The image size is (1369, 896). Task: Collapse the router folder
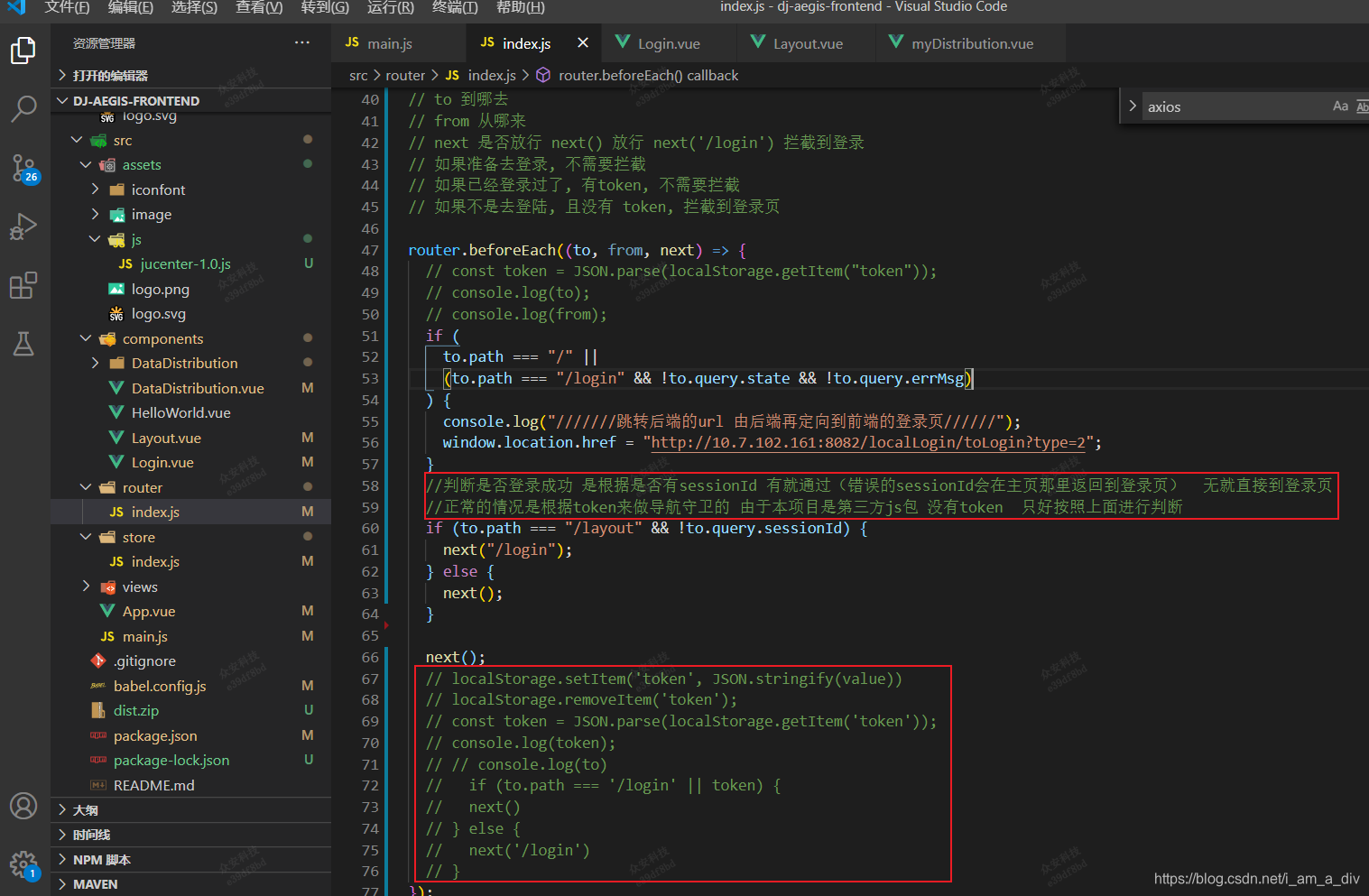191,487
